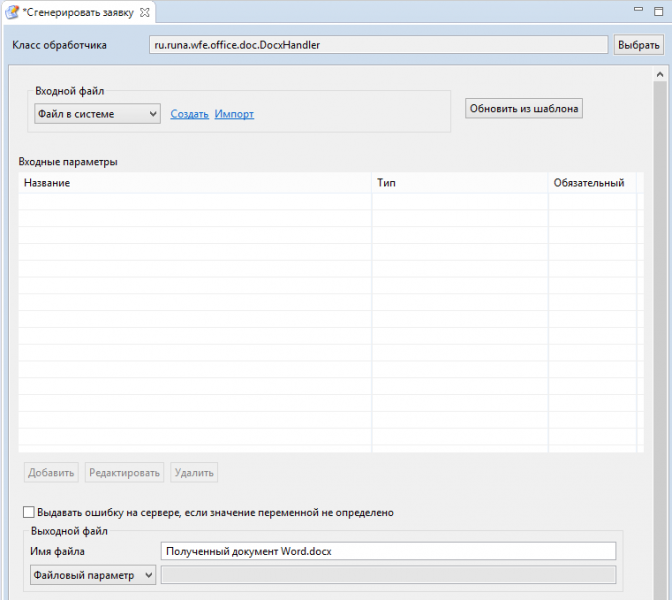Select the Сгенерировать заявку tab label
The height and width of the screenshot is (600, 672).
pyautogui.click(x=78, y=12)
